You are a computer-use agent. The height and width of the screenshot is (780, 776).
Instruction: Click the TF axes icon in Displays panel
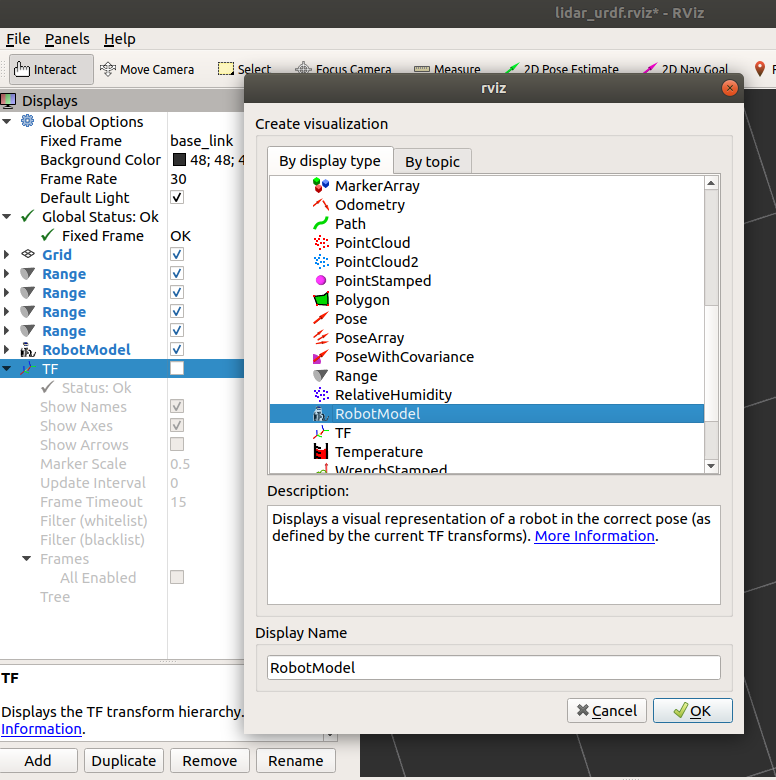pos(28,369)
